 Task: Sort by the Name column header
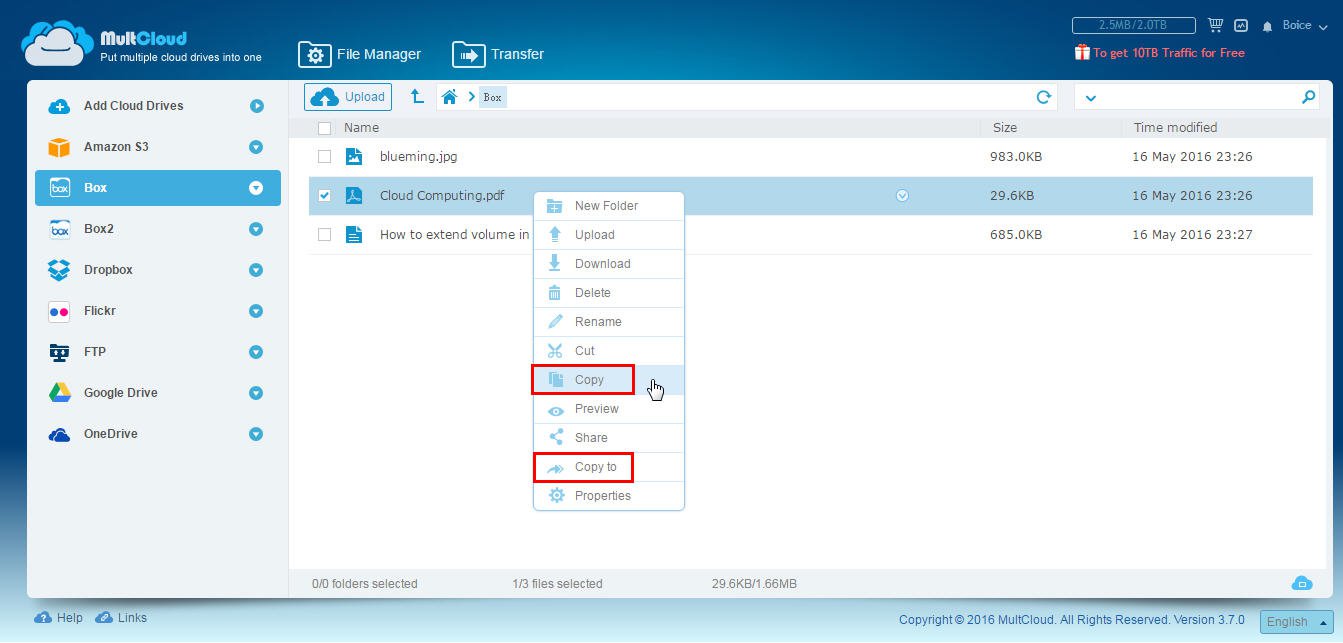pos(361,128)
